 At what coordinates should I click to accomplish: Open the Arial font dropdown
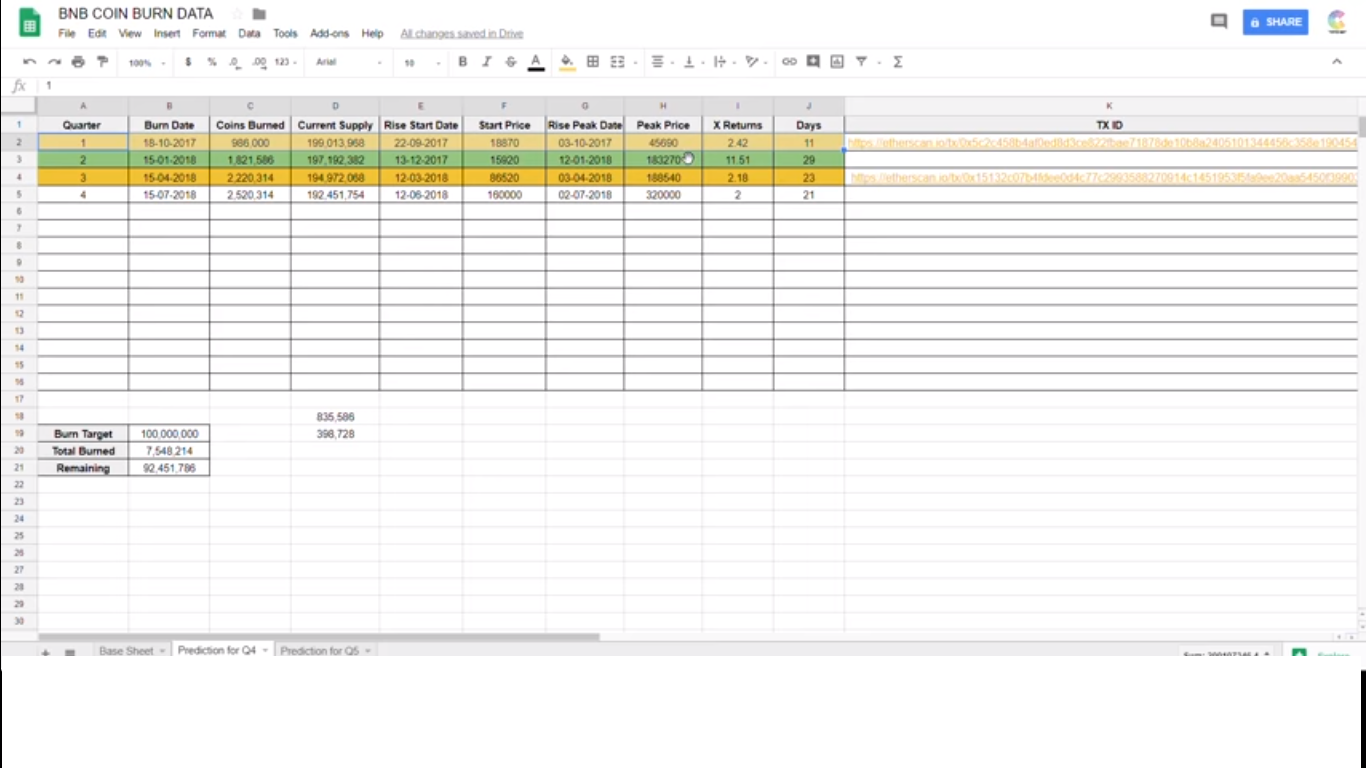[x=349, y=62]
